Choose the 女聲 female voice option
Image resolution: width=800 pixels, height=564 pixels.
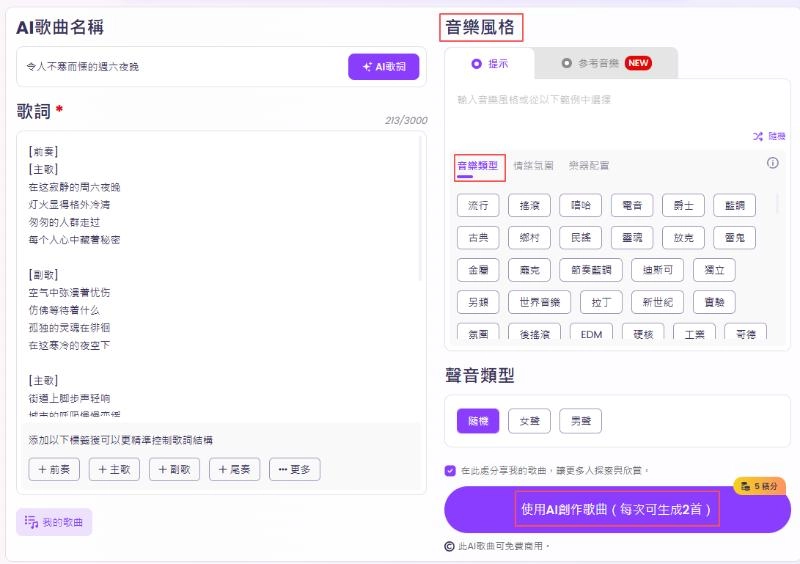pos(530,421)
